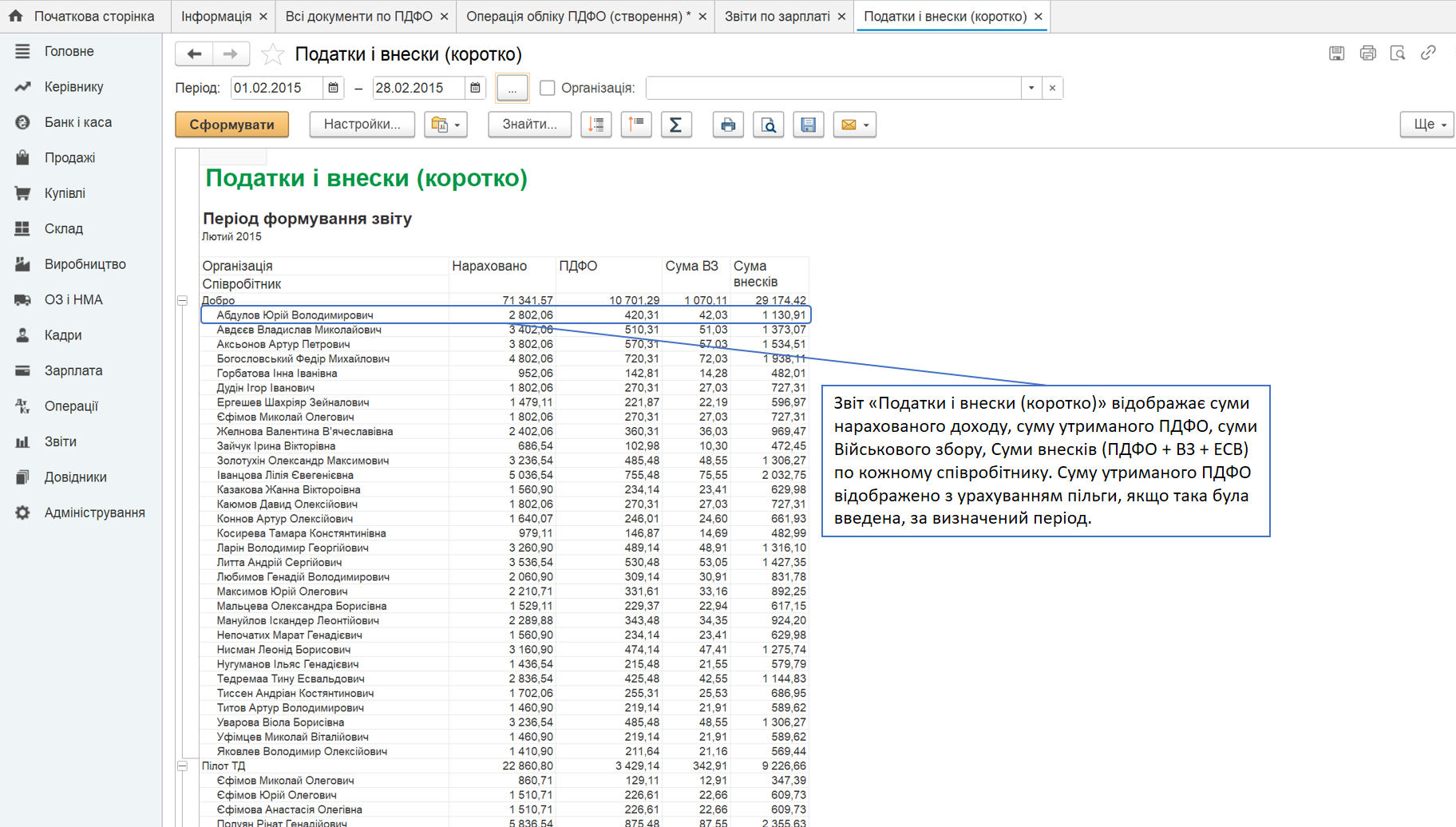The width and height of the screenshot is (1456, 827).
Task: Click the top-right save icon
Action: [x=1336, y=53]
